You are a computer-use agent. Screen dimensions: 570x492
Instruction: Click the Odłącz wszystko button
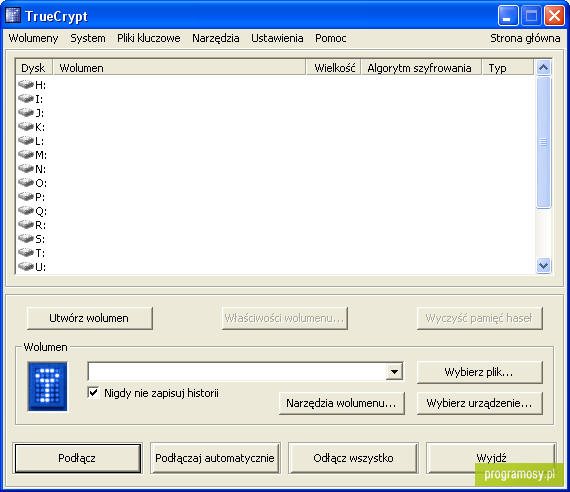(x=353, y=458)
